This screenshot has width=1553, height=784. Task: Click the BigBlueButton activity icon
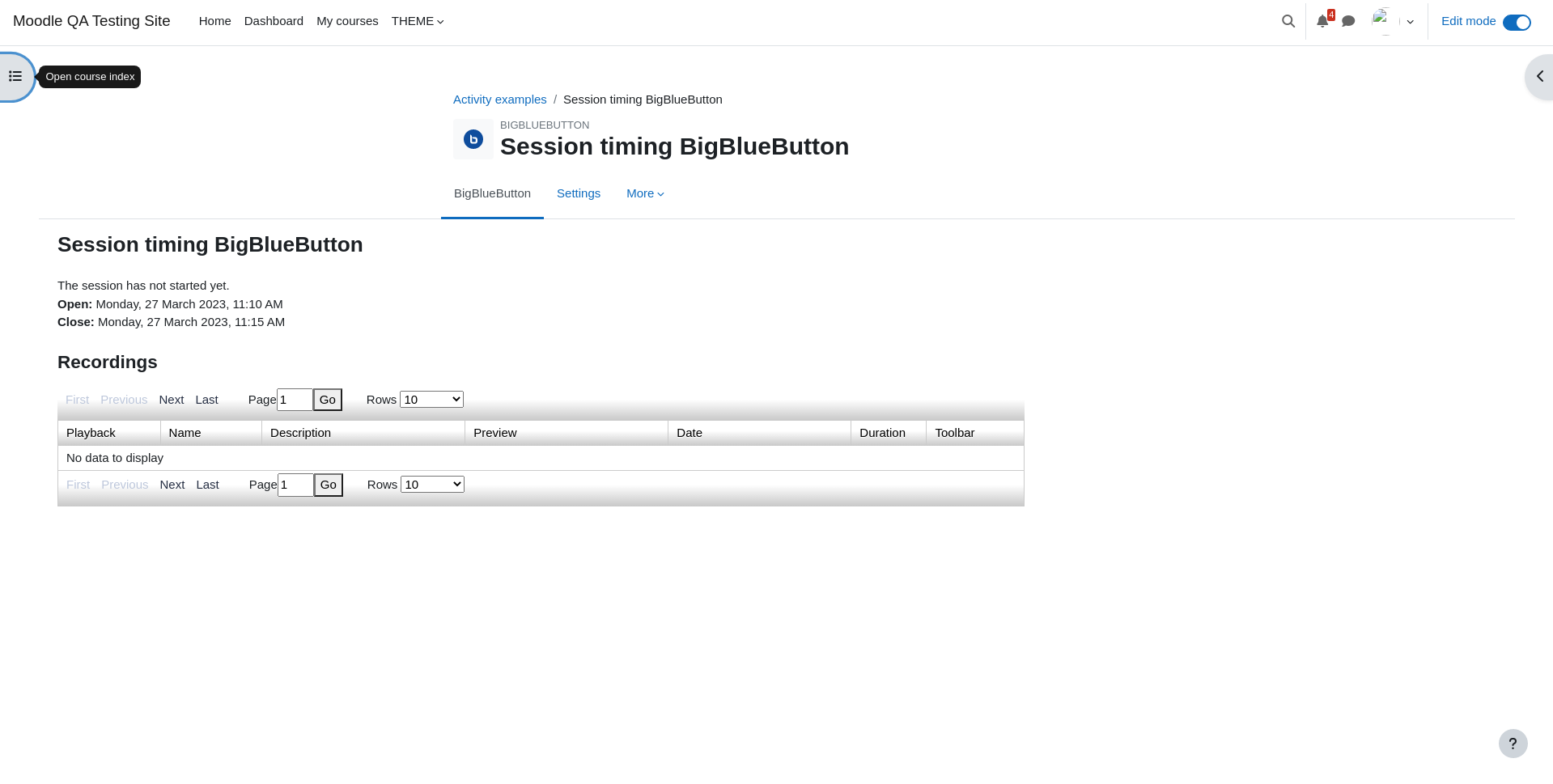click(x=473, y=139)
